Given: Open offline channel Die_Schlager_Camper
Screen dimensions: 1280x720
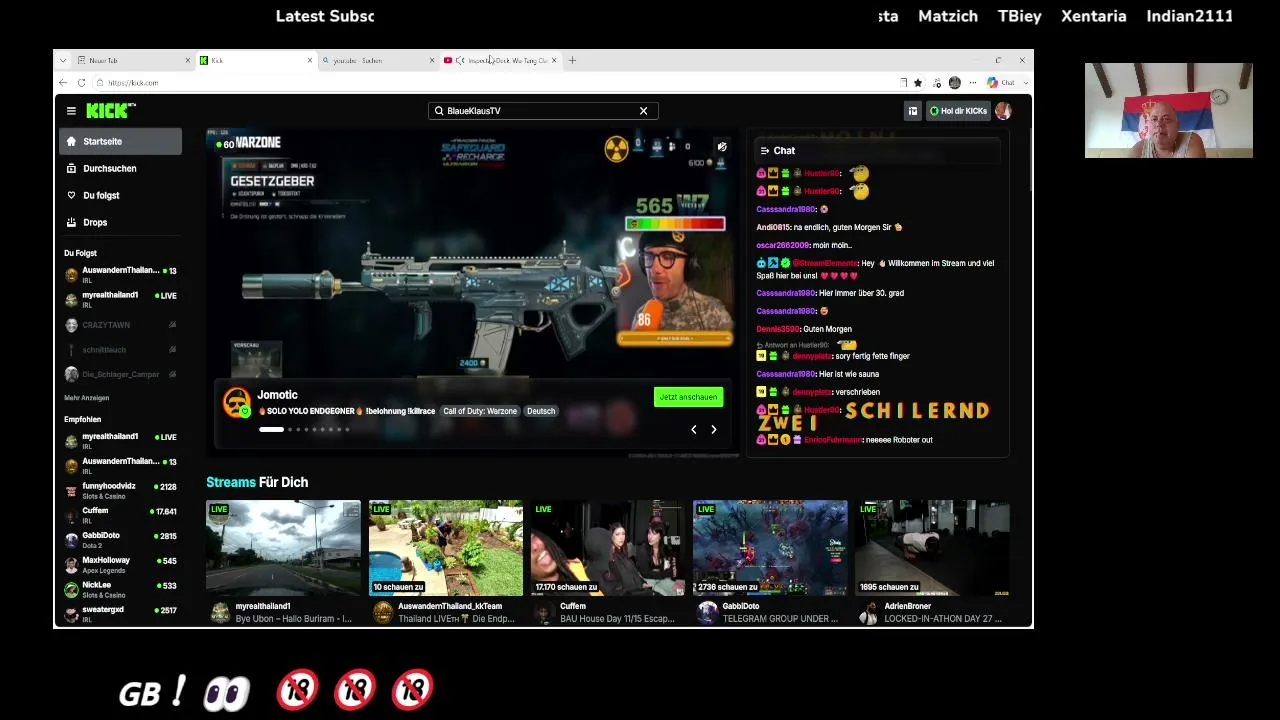Looking at the screenshot, I should [121, 374].
